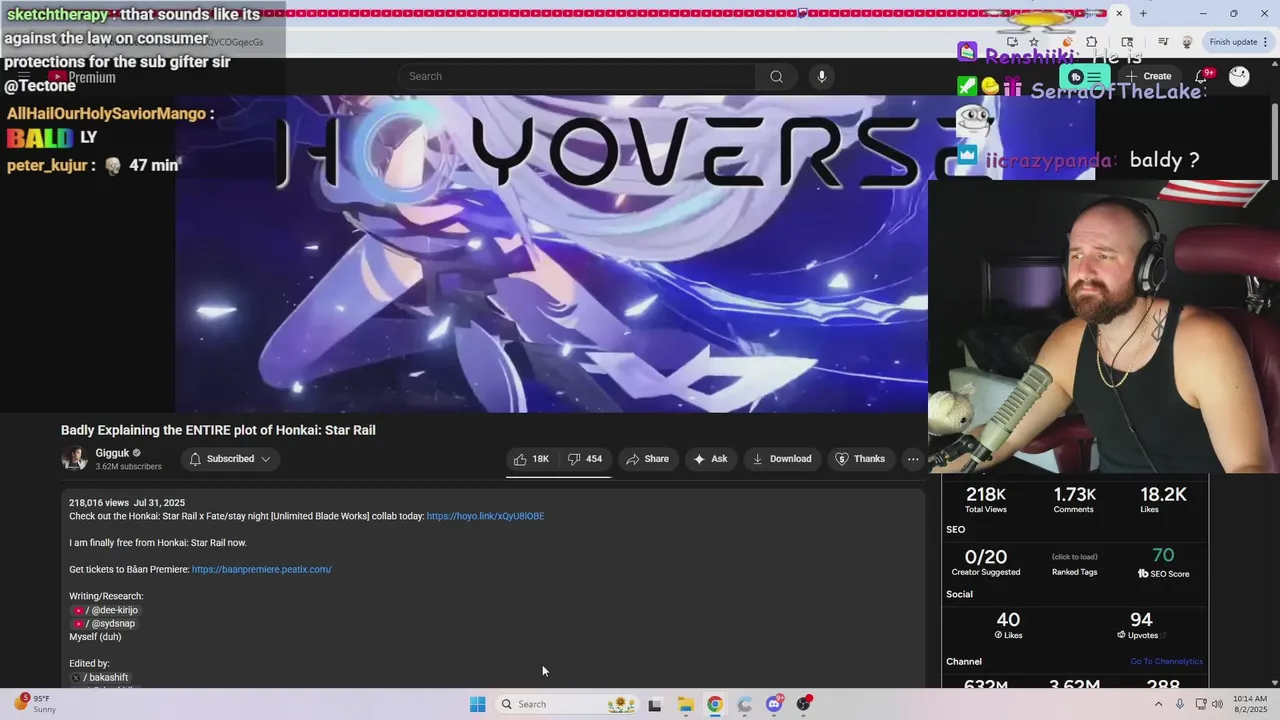Open the bakashift editor link
Image resolution: width=1280 pixels, height=720 pixels.
[99, 677]
